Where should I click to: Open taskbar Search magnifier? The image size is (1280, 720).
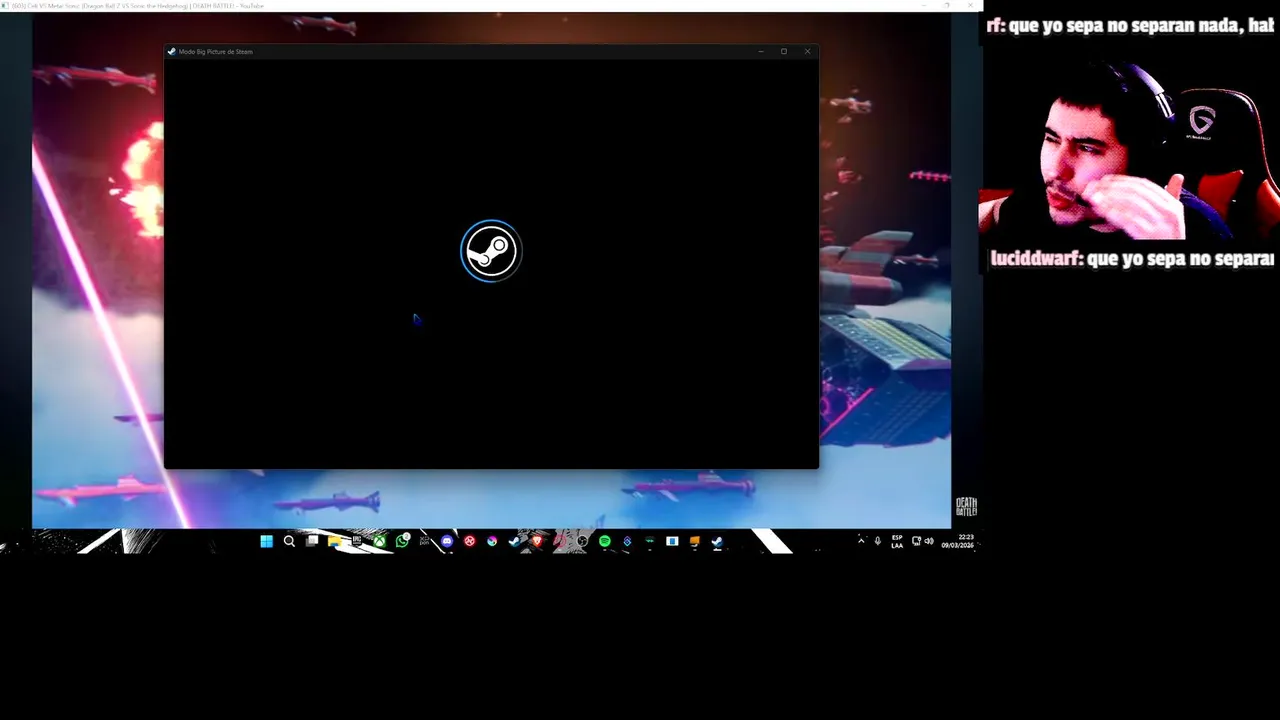[x=289, y=541]
